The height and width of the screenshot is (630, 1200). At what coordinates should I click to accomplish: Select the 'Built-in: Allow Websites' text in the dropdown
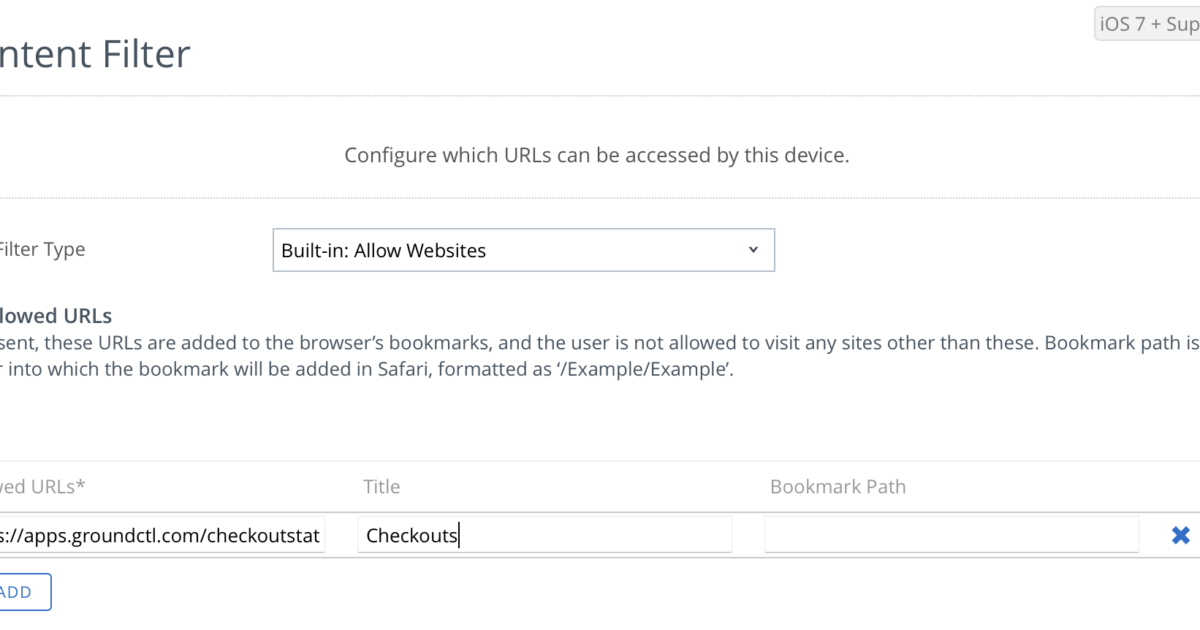point(383,251)
